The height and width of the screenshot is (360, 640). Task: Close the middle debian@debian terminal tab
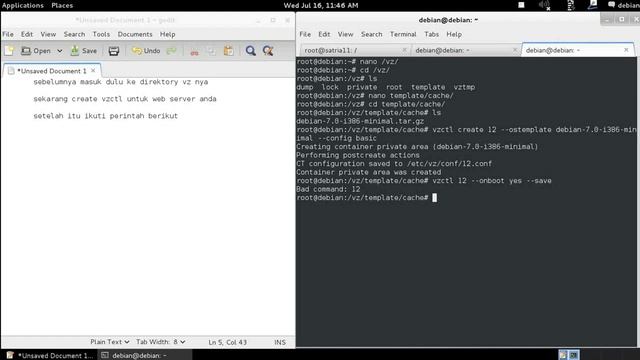[515, 50]
